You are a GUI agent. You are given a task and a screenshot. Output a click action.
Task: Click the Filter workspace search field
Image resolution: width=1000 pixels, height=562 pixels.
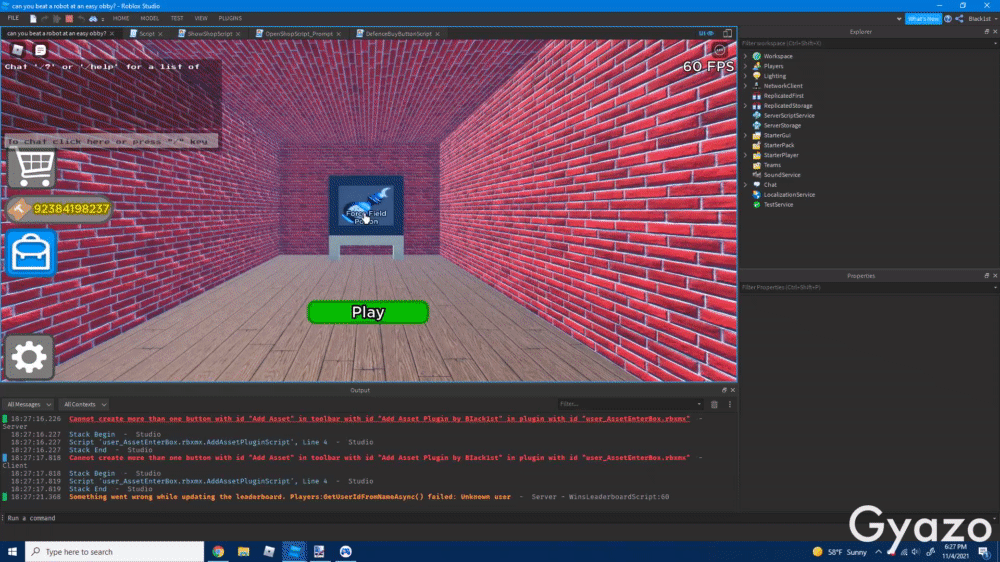coord(868,43)
